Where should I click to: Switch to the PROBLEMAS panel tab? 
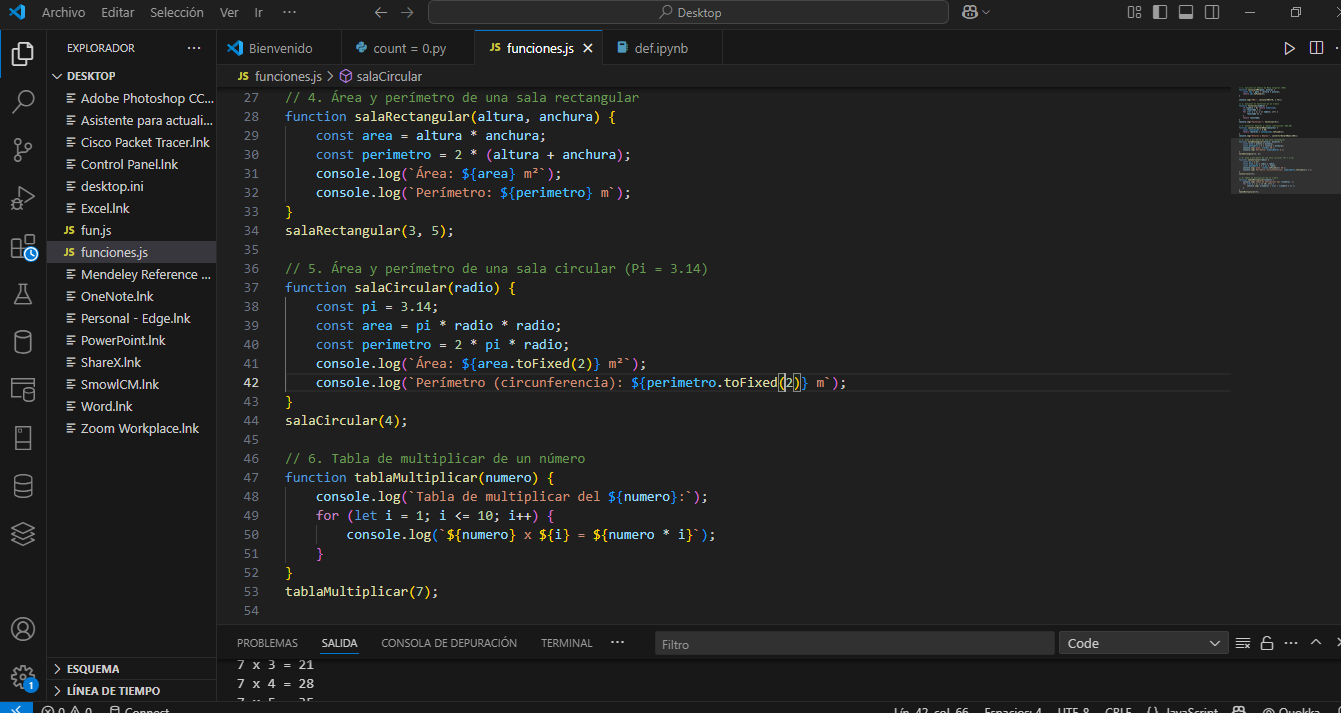click(x=267, y=643)
